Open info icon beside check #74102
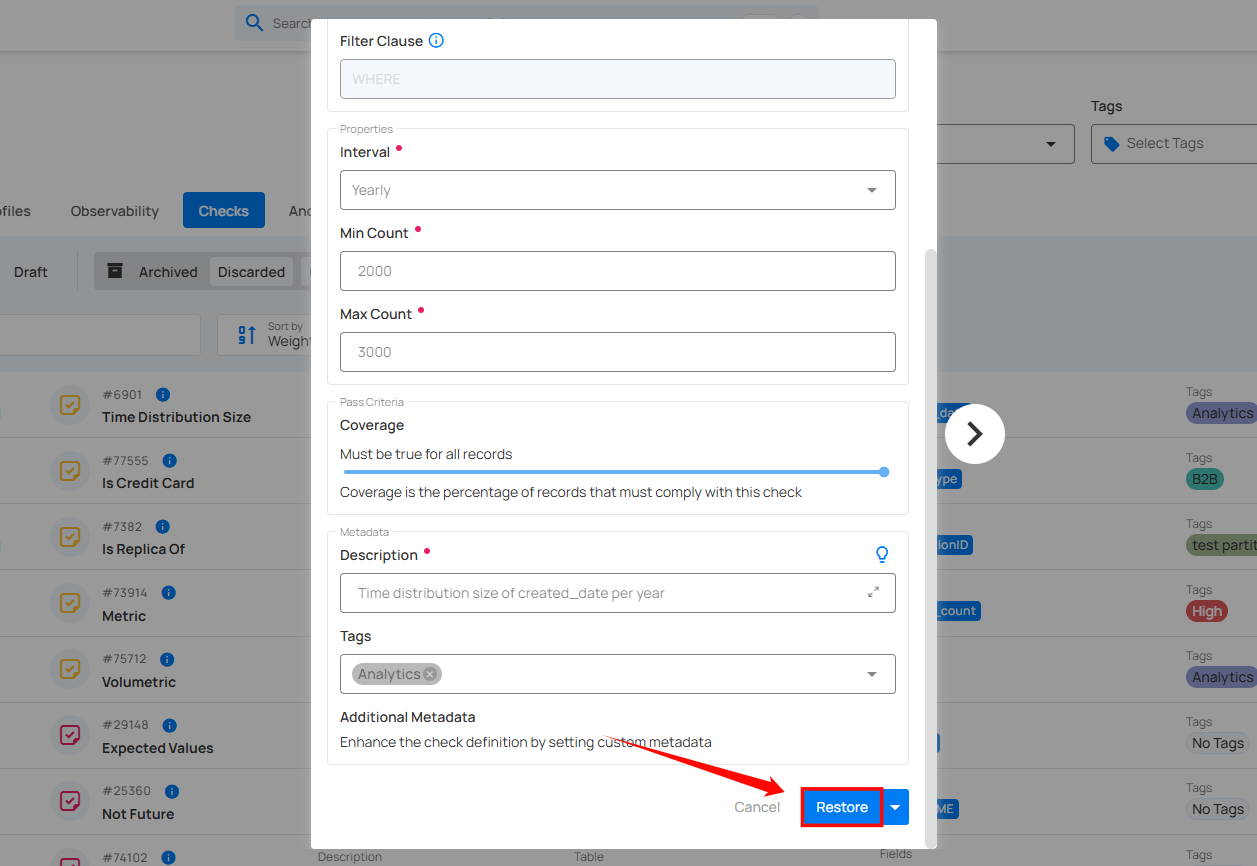The width and height of the screenshot is (1257, 866). click(x=168, y=857)
